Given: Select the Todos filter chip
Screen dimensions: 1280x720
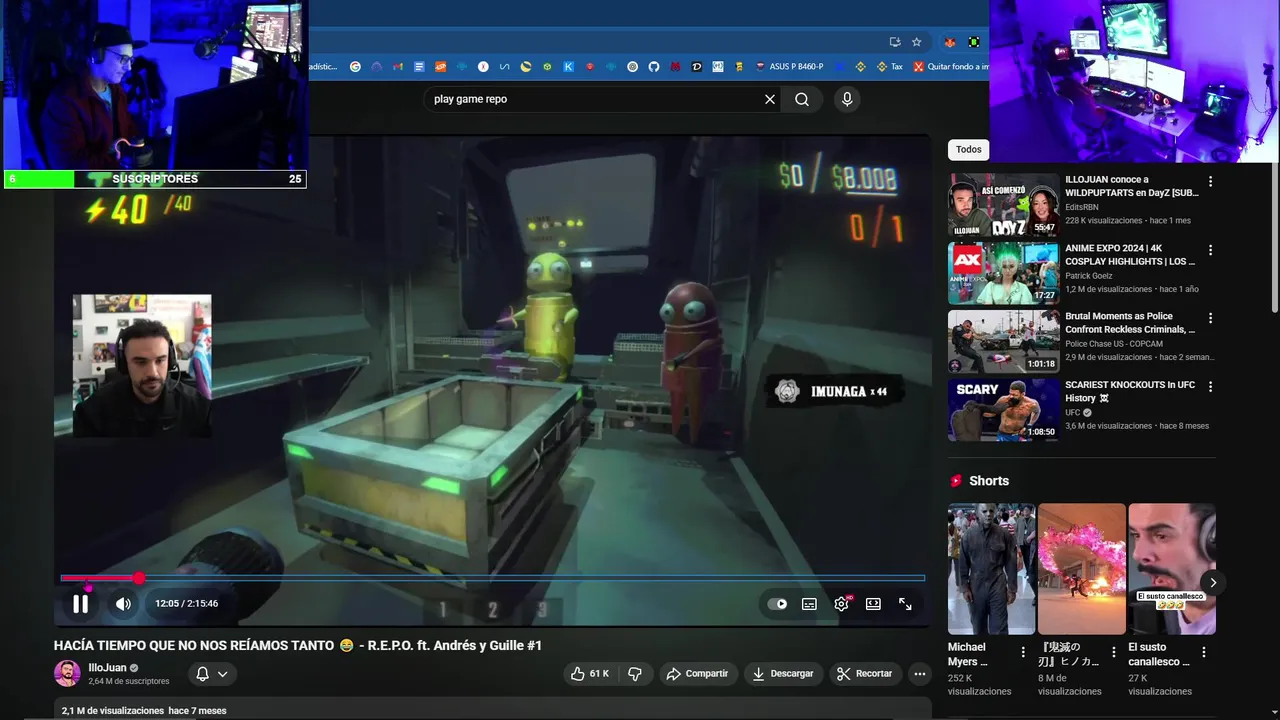Looking at the screenshot, I should 968,149.
